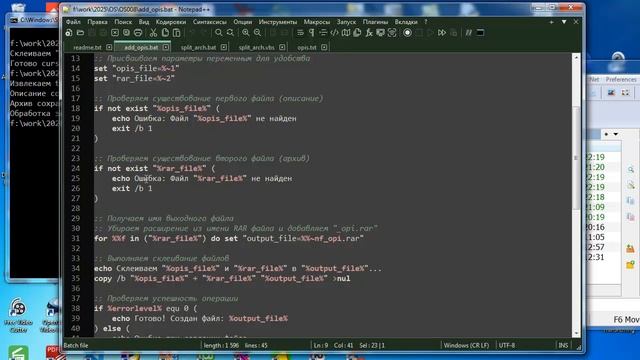Viewport: 640px width, 360px height.
Task: Click line number 31 in the margin
Action: (76, 238)
